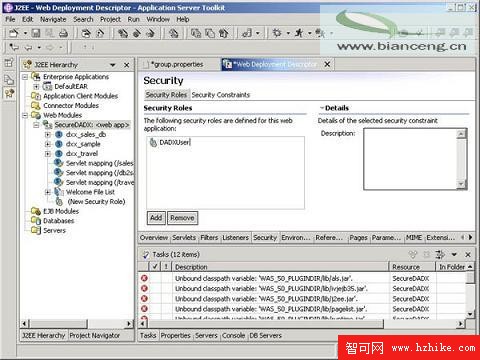
Task: Select the Connector Modules tree item
Action: tap(71, 106)
